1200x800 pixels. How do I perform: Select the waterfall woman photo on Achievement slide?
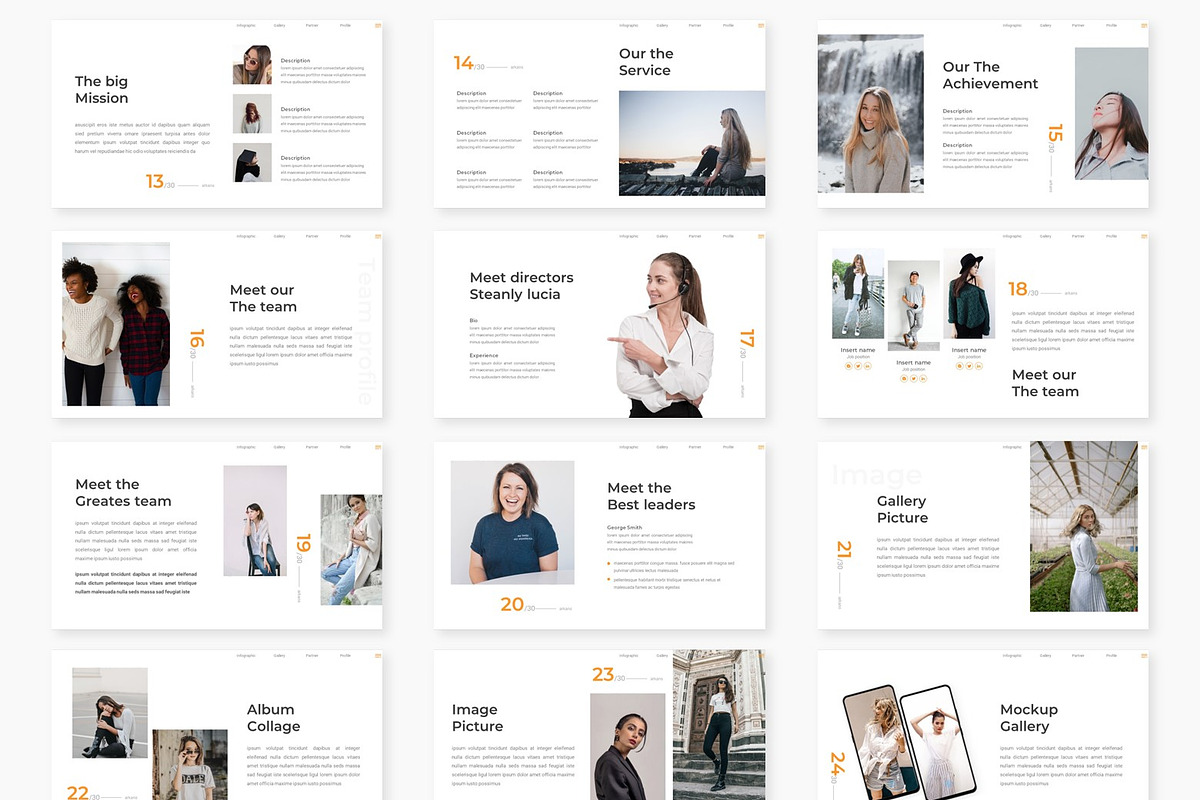pyautogui.click(x=870, y=114)
